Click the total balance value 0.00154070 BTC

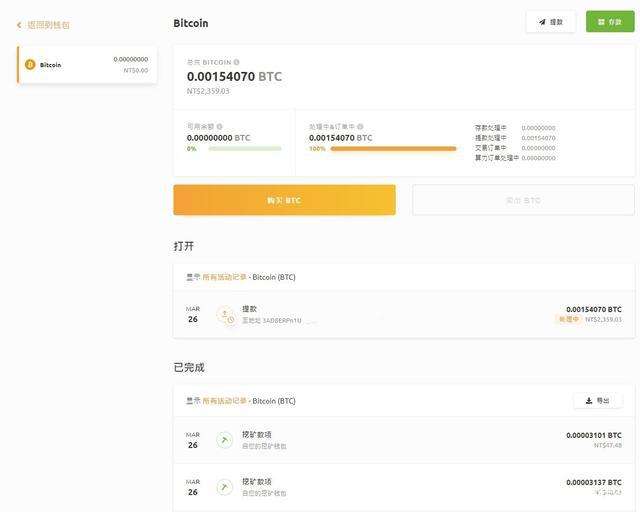pyautogui.click(x=234, y=76)
